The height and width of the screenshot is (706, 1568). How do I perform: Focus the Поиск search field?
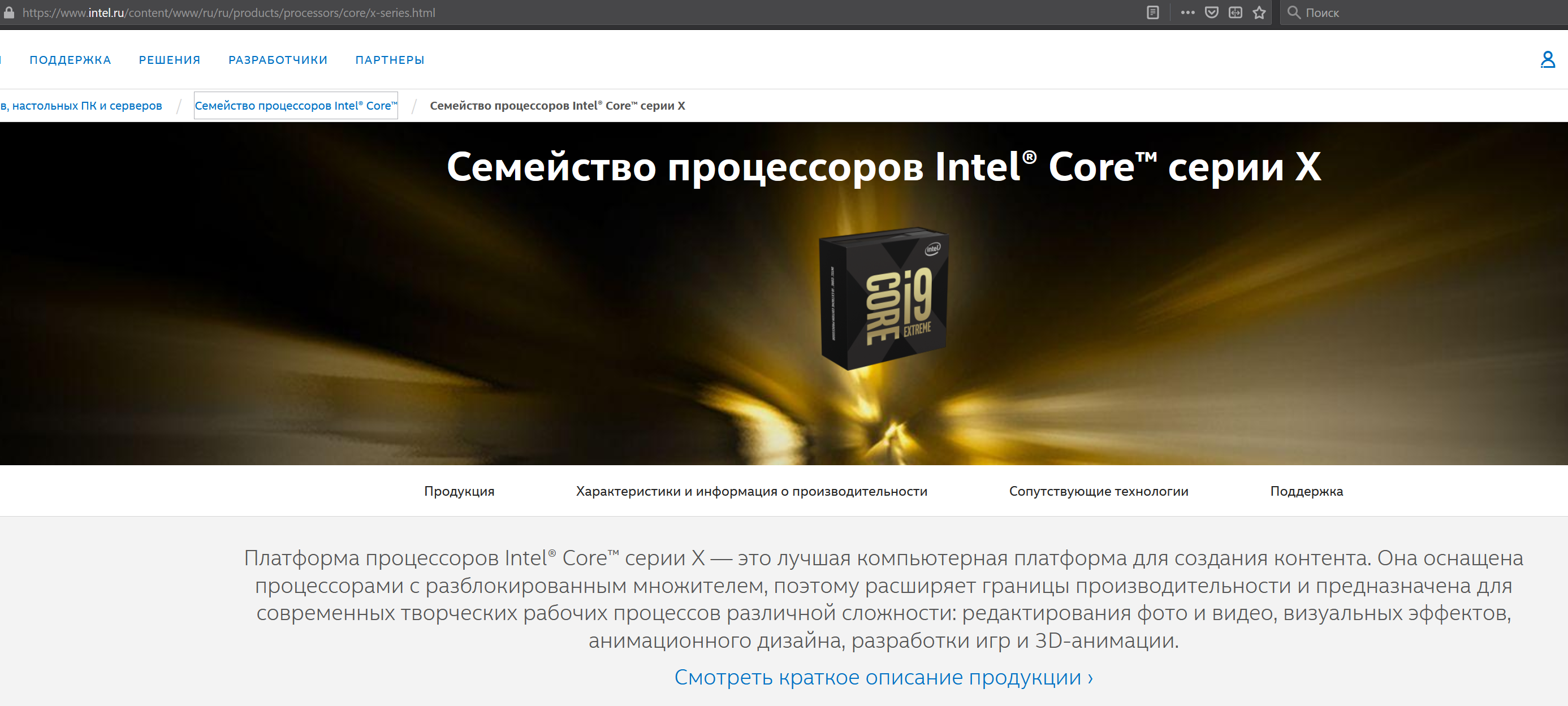pyautogui.click(x=1424, y=12)
